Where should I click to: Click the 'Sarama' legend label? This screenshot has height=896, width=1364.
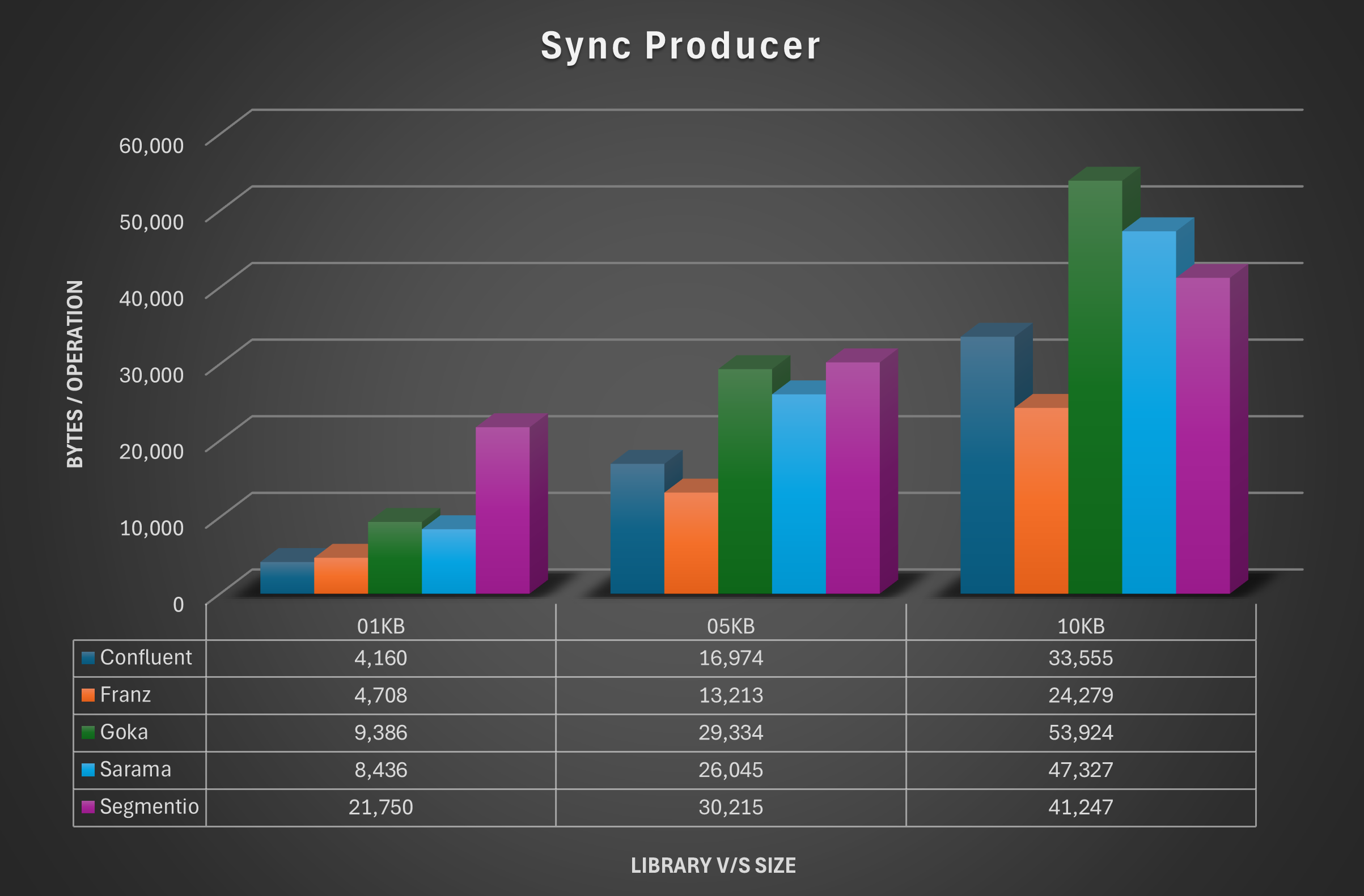(x=135, y=769)
